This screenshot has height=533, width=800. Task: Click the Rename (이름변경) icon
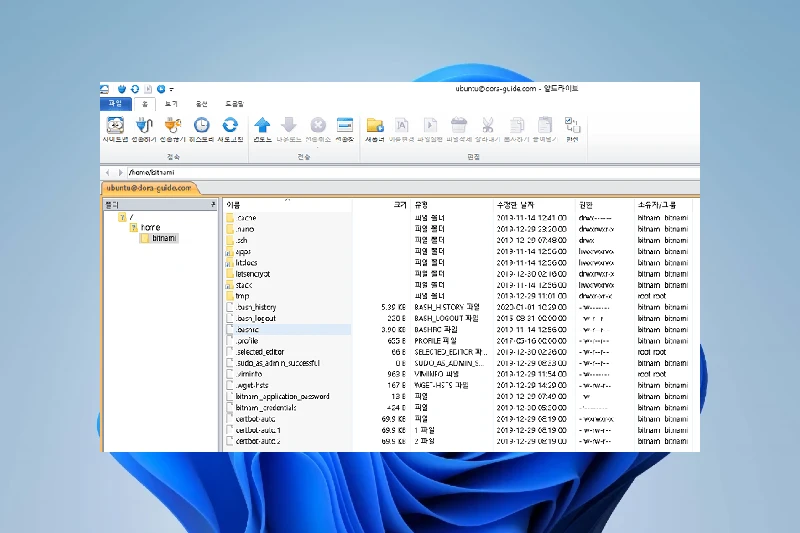pyautogui.click(x=402, y=129)
